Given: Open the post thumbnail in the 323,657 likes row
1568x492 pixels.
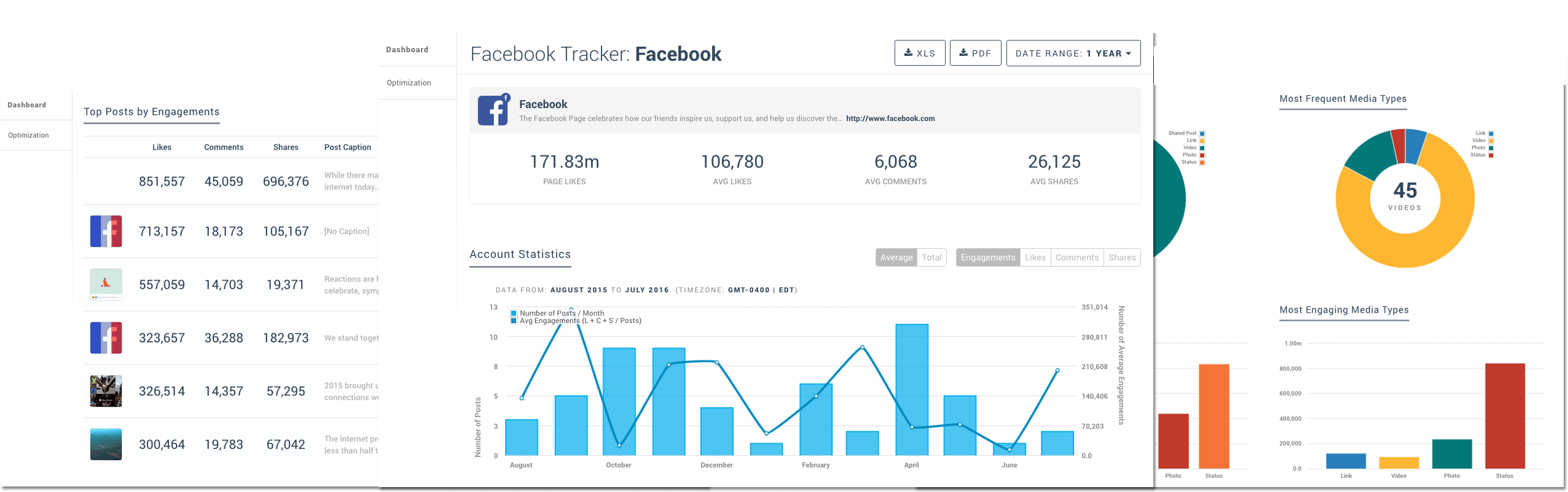Looking at the screenshot, I should pyautogui.click(x=106, y=338).
